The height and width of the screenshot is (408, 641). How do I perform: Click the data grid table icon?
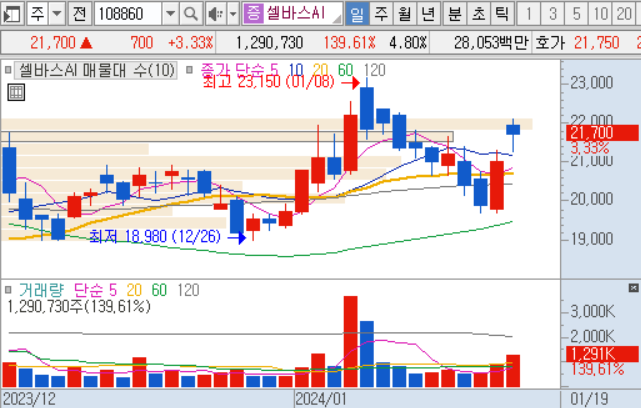(16, 92)
